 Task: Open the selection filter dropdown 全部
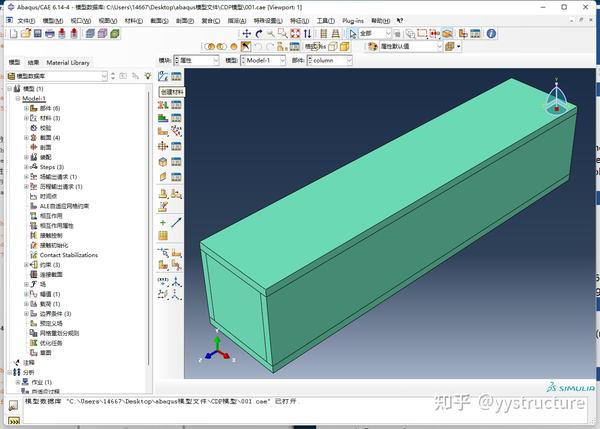(375, 34)
